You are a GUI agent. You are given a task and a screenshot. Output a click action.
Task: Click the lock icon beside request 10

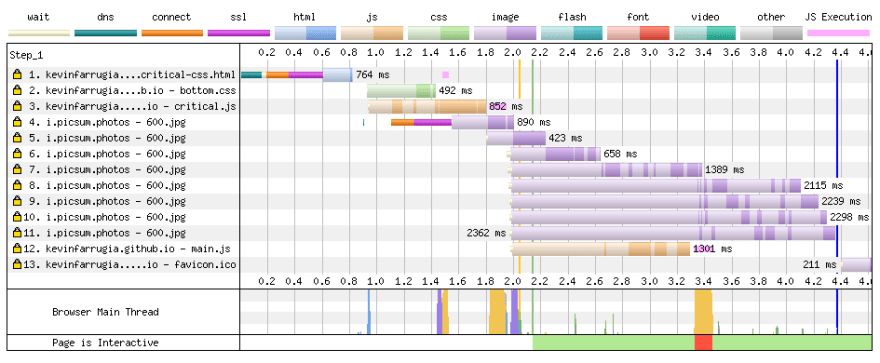[17, 217]
